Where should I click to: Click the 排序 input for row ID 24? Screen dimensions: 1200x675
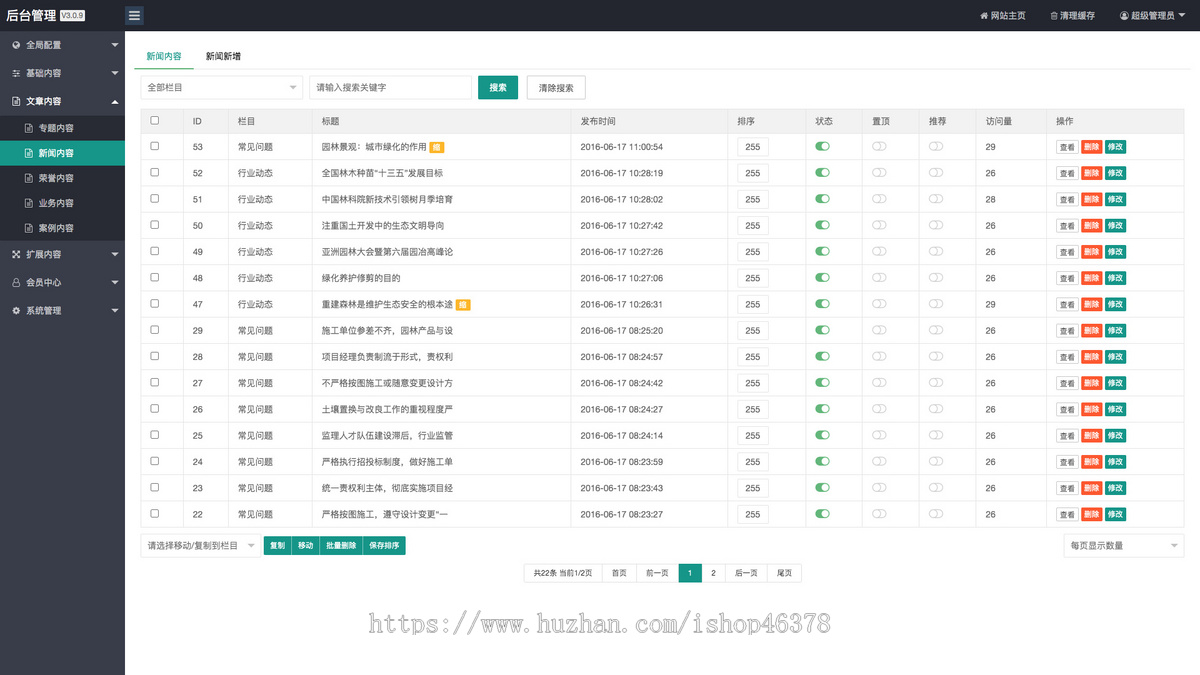pyautogui.click(x=753, y=462)
